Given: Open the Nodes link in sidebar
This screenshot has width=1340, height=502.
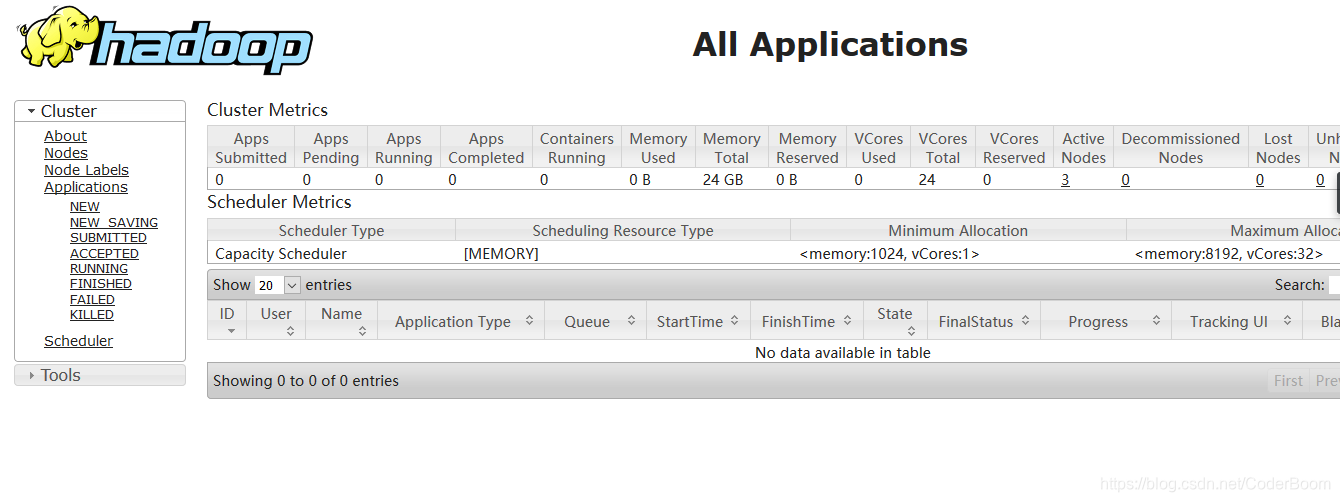Looking at the screenshot, I should pyautogui.click(x=66, y=153).
